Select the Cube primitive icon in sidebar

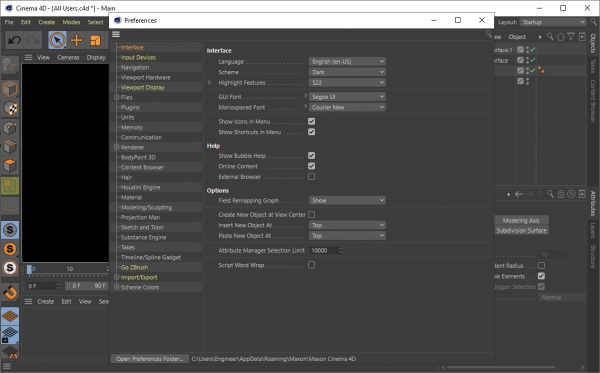point(10,89)
